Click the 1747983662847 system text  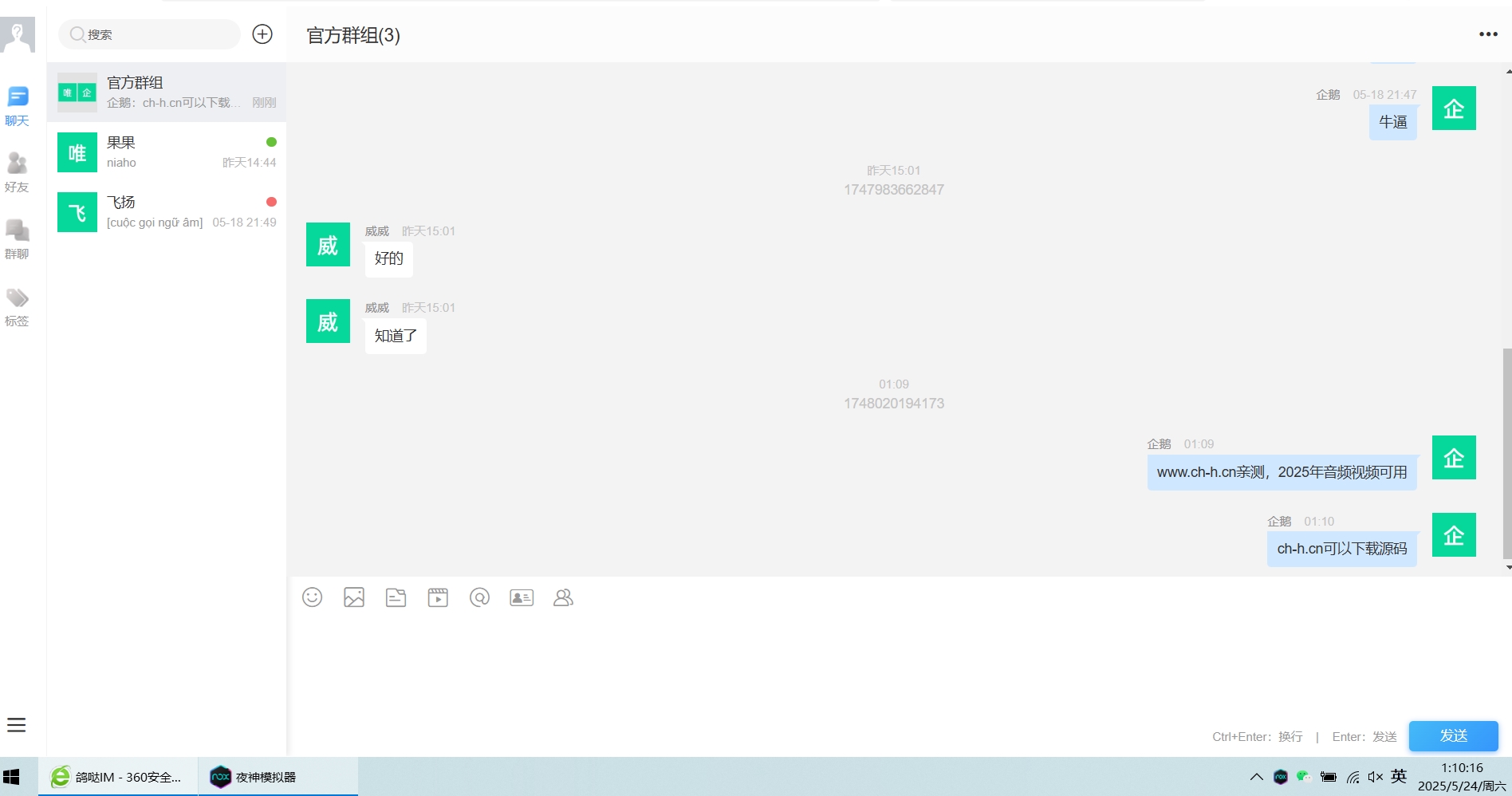(894, 190)
